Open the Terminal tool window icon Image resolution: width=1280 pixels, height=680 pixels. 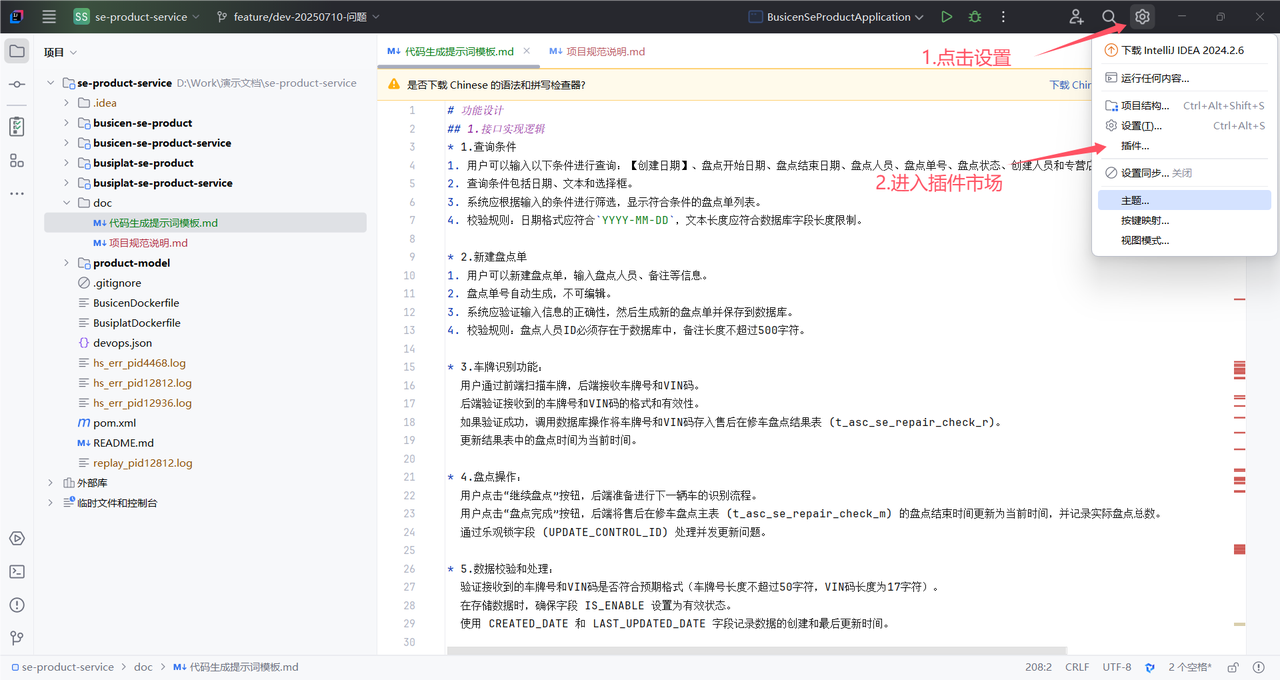tap(17, 572)
